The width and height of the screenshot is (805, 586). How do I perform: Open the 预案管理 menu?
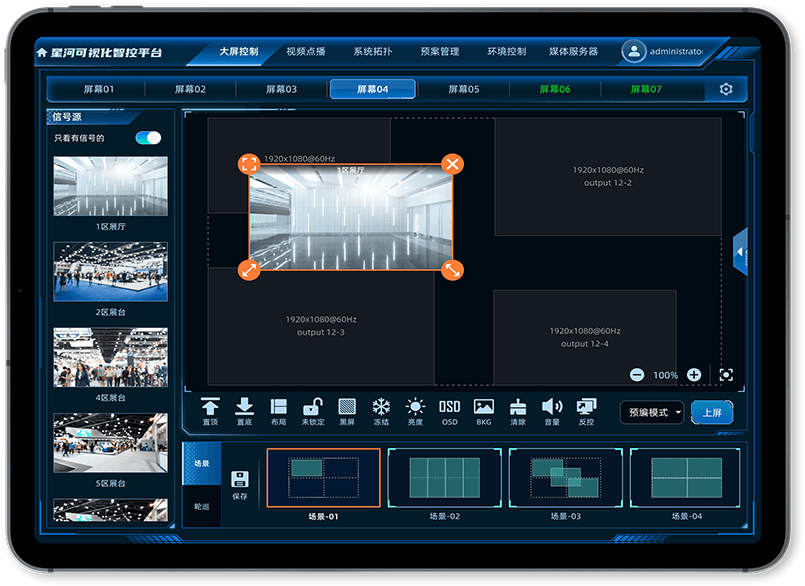(440, 51)
